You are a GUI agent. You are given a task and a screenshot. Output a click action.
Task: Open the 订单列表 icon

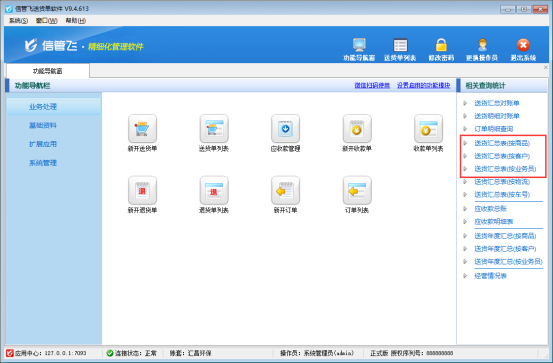(357, 190)
